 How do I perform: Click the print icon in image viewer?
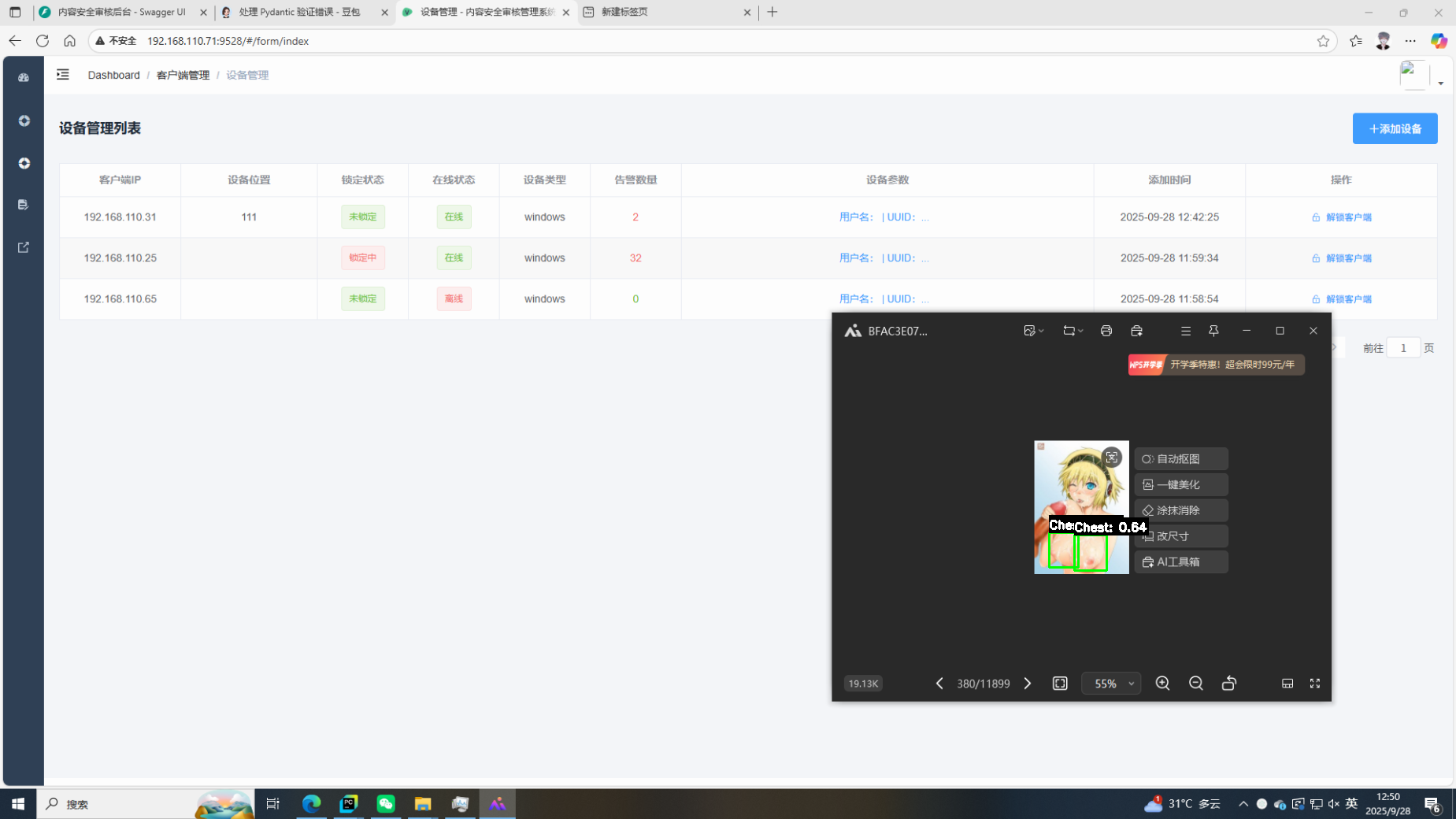coord(1106,331)
